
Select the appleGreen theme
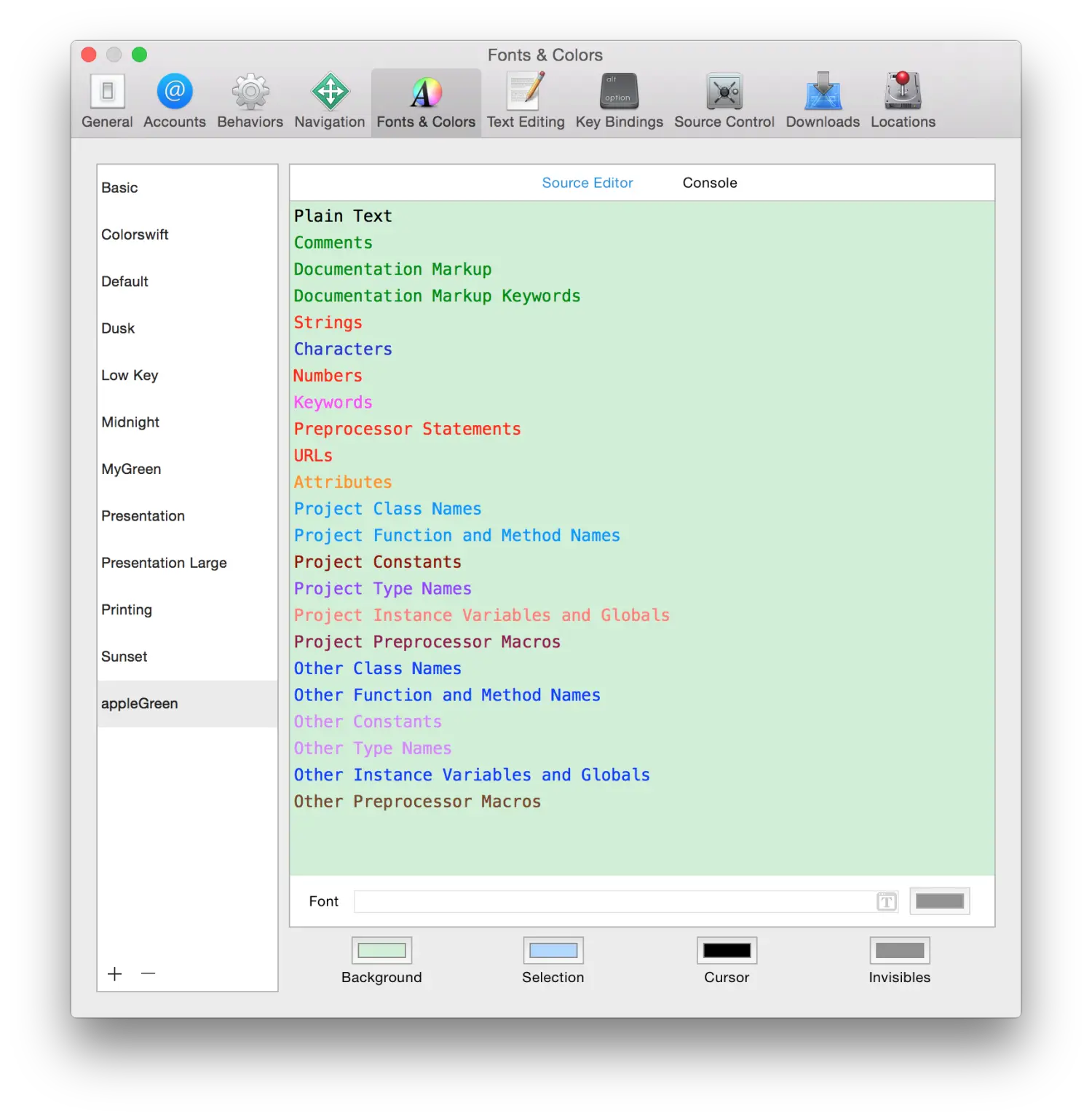point(188,704)
